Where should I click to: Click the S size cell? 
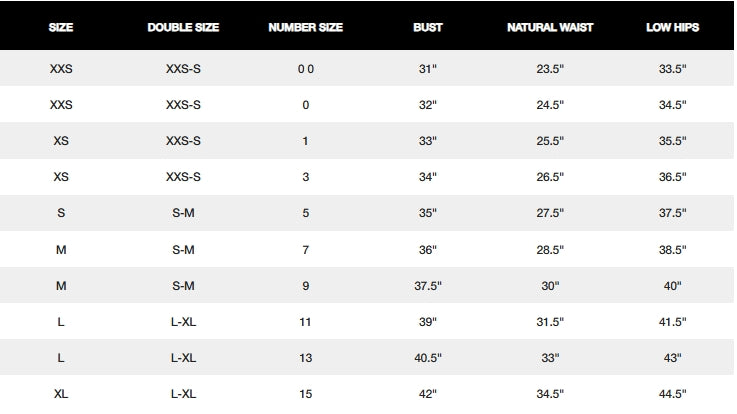point(61,213)
